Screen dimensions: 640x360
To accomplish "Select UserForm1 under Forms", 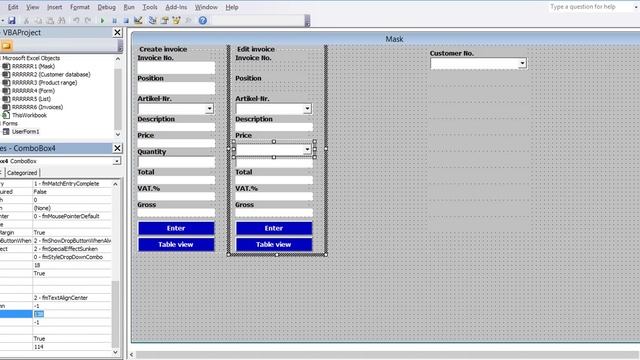I will click(25, 131).
